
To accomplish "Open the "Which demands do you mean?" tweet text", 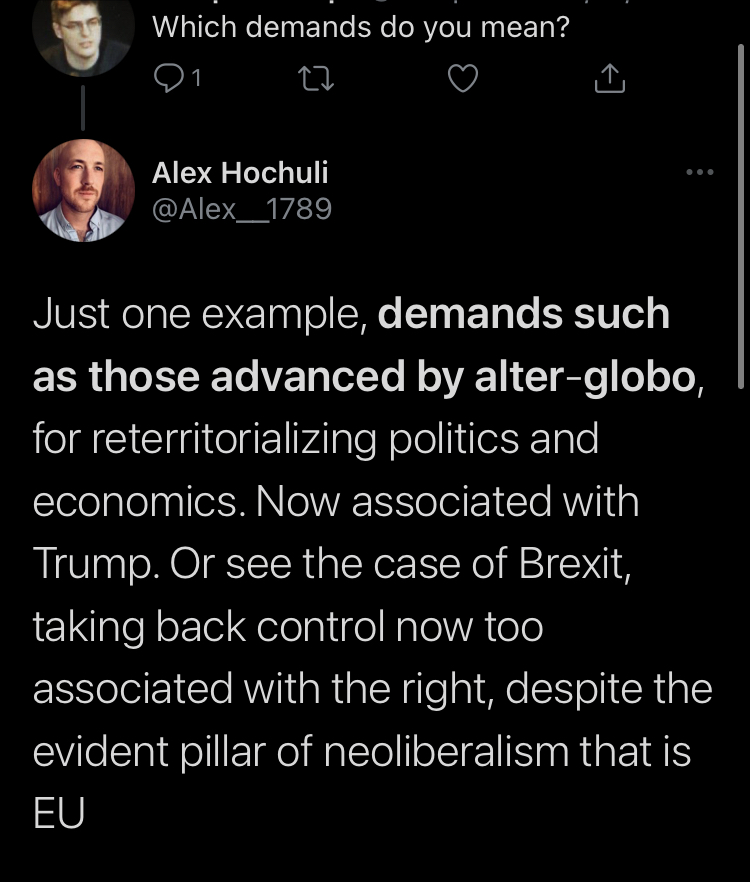I will (360, 28).
